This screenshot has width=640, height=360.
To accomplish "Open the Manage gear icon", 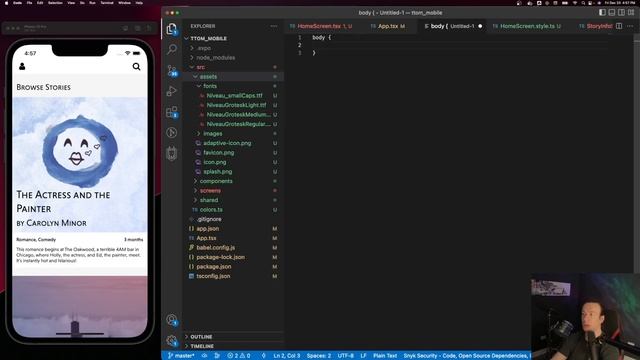I will pos(172,340).
